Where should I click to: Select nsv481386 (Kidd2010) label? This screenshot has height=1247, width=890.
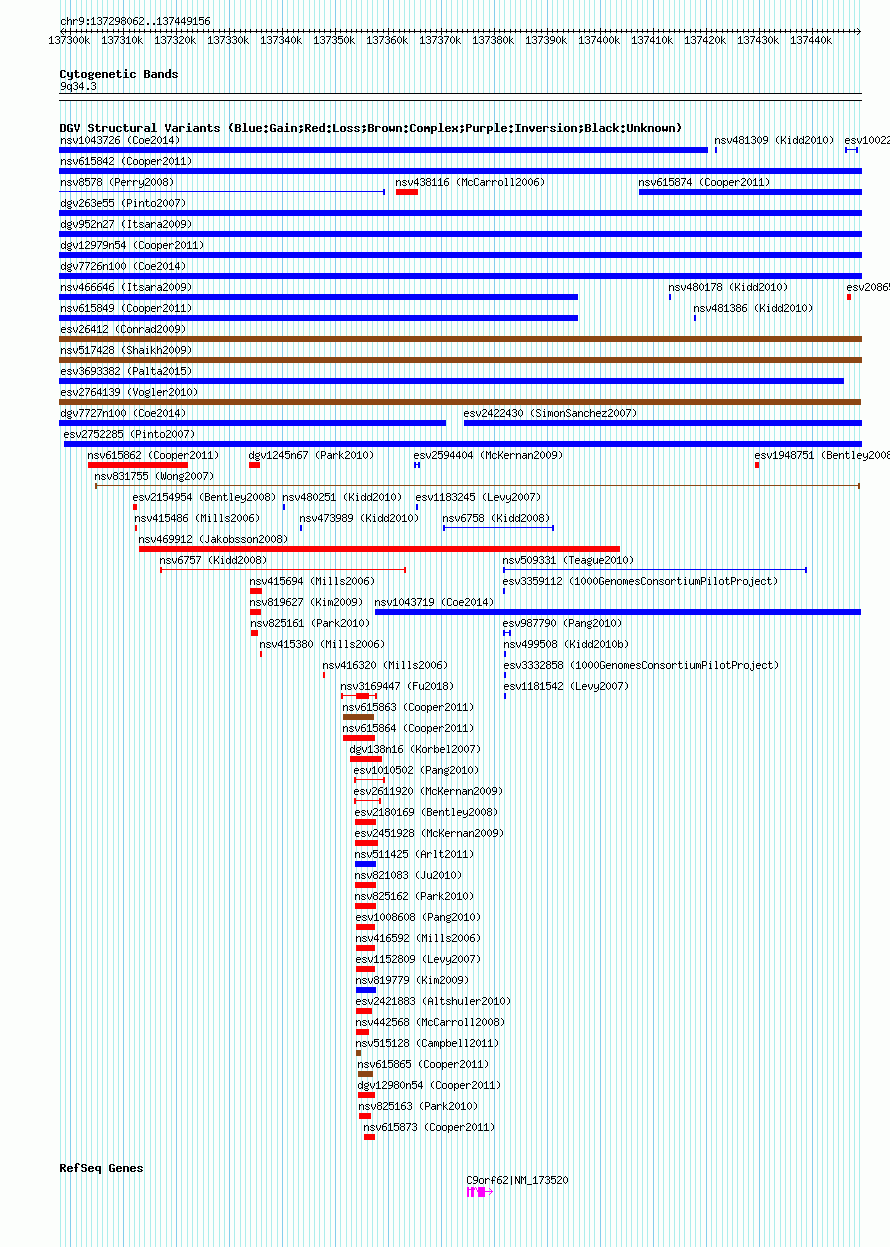[753, 308]
